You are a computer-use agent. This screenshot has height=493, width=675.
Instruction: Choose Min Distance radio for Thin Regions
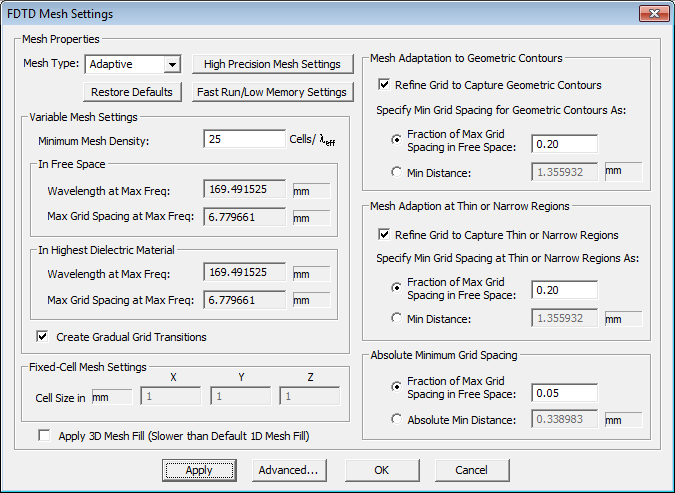coord(398,319)
